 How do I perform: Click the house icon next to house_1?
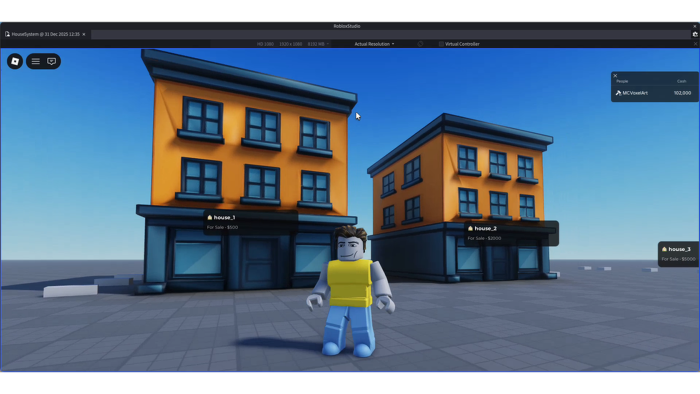(209, 217)
